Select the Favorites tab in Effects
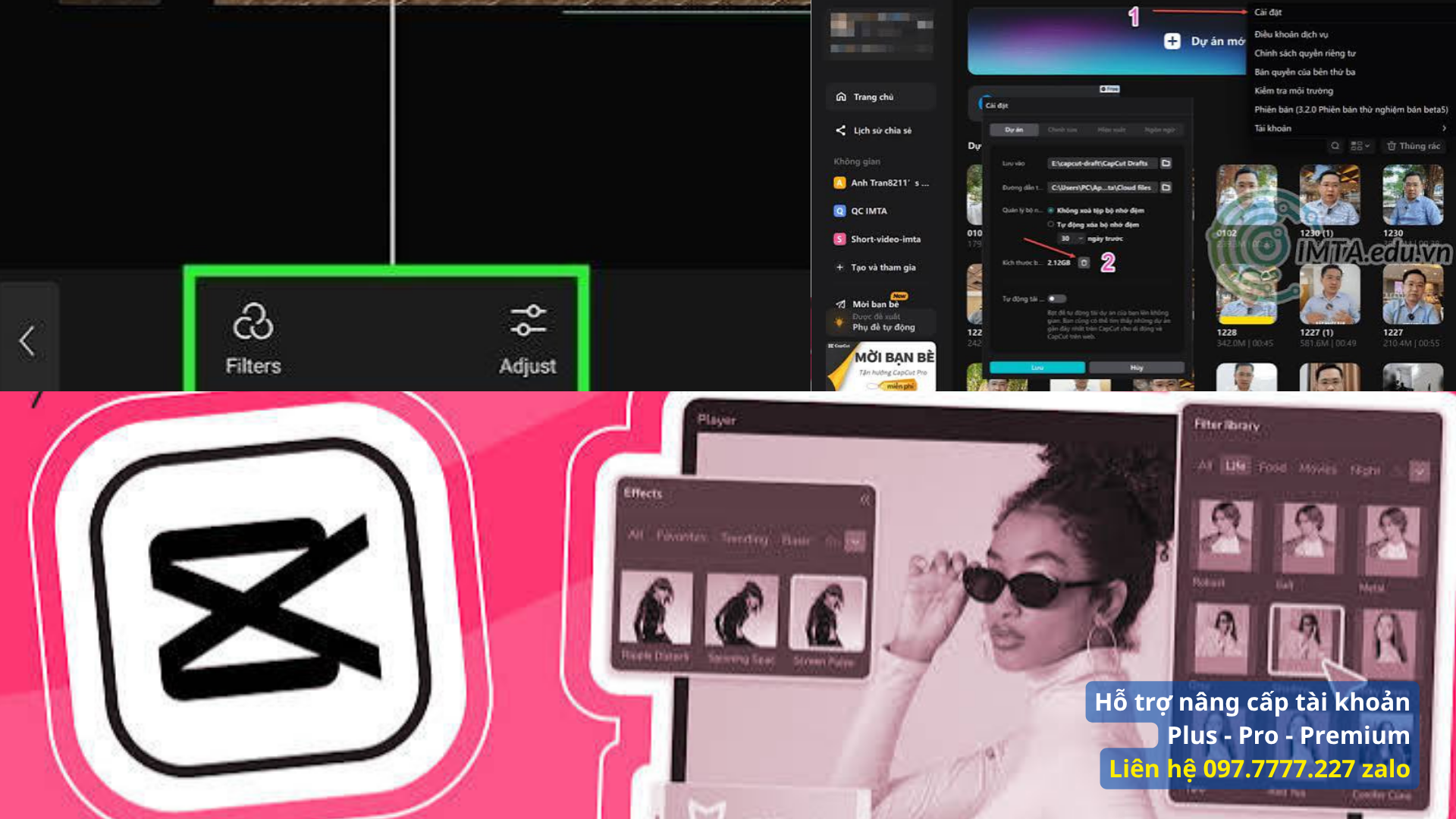The height and width of the screenshot is (819, 1456). [x=681, y=536]
